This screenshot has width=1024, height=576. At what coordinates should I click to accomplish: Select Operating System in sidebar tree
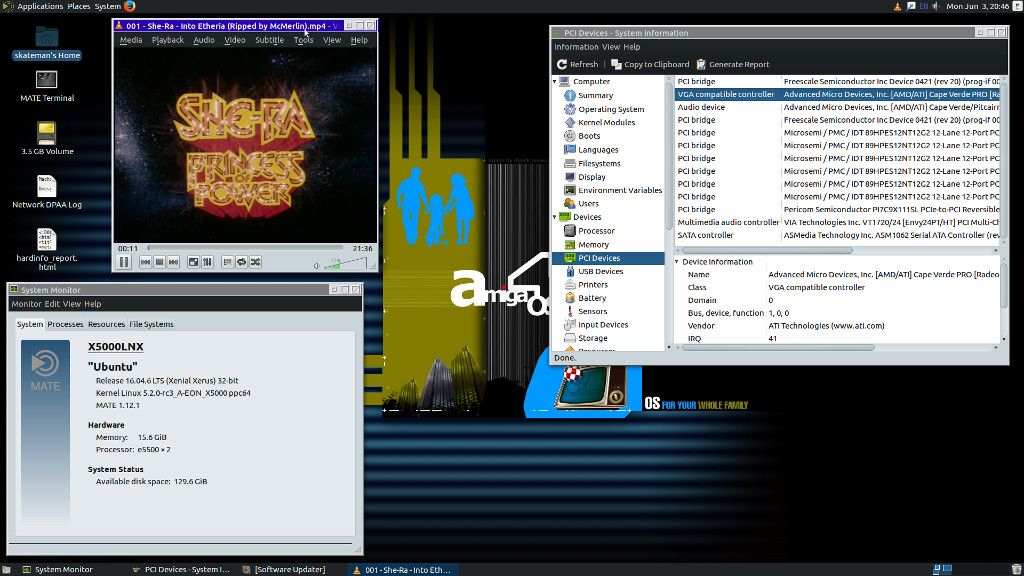611,109
